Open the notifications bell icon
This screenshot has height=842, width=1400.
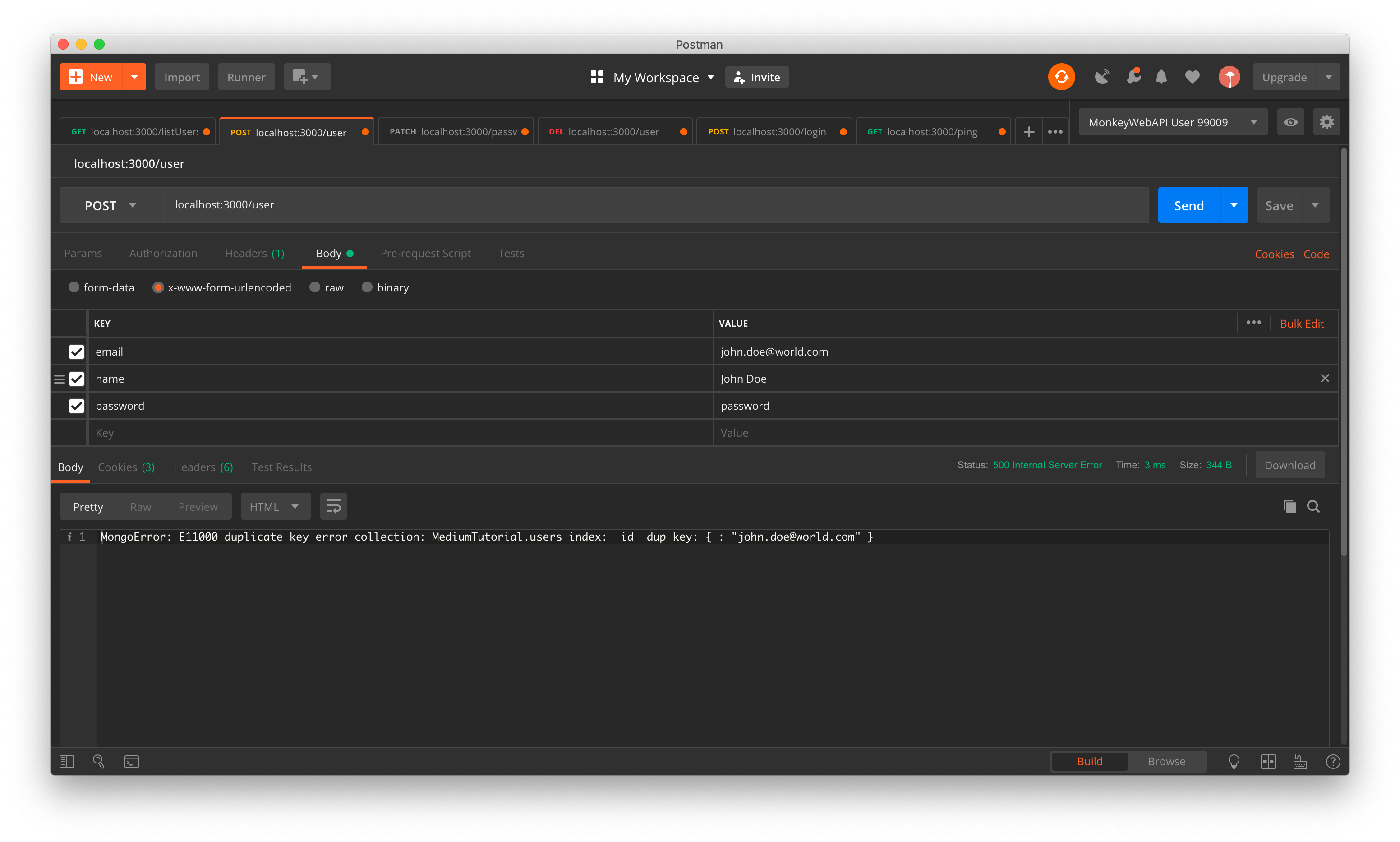click(1161, 77)
